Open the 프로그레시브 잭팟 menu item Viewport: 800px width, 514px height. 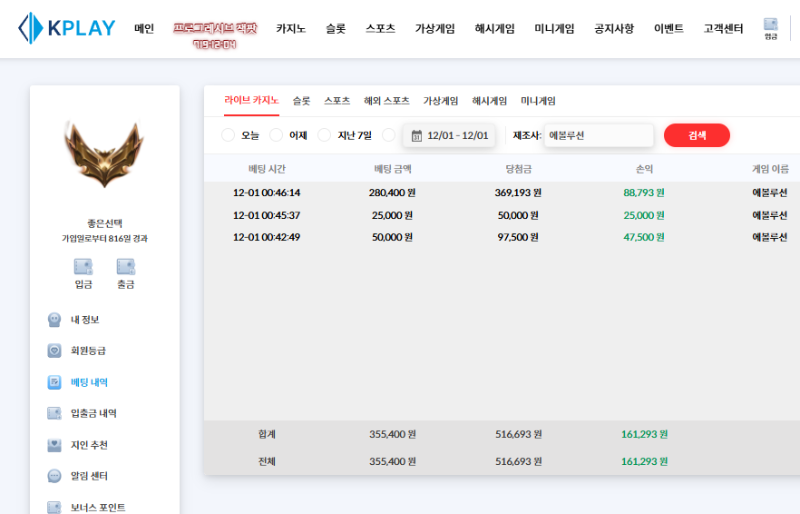tap(215, 34)
